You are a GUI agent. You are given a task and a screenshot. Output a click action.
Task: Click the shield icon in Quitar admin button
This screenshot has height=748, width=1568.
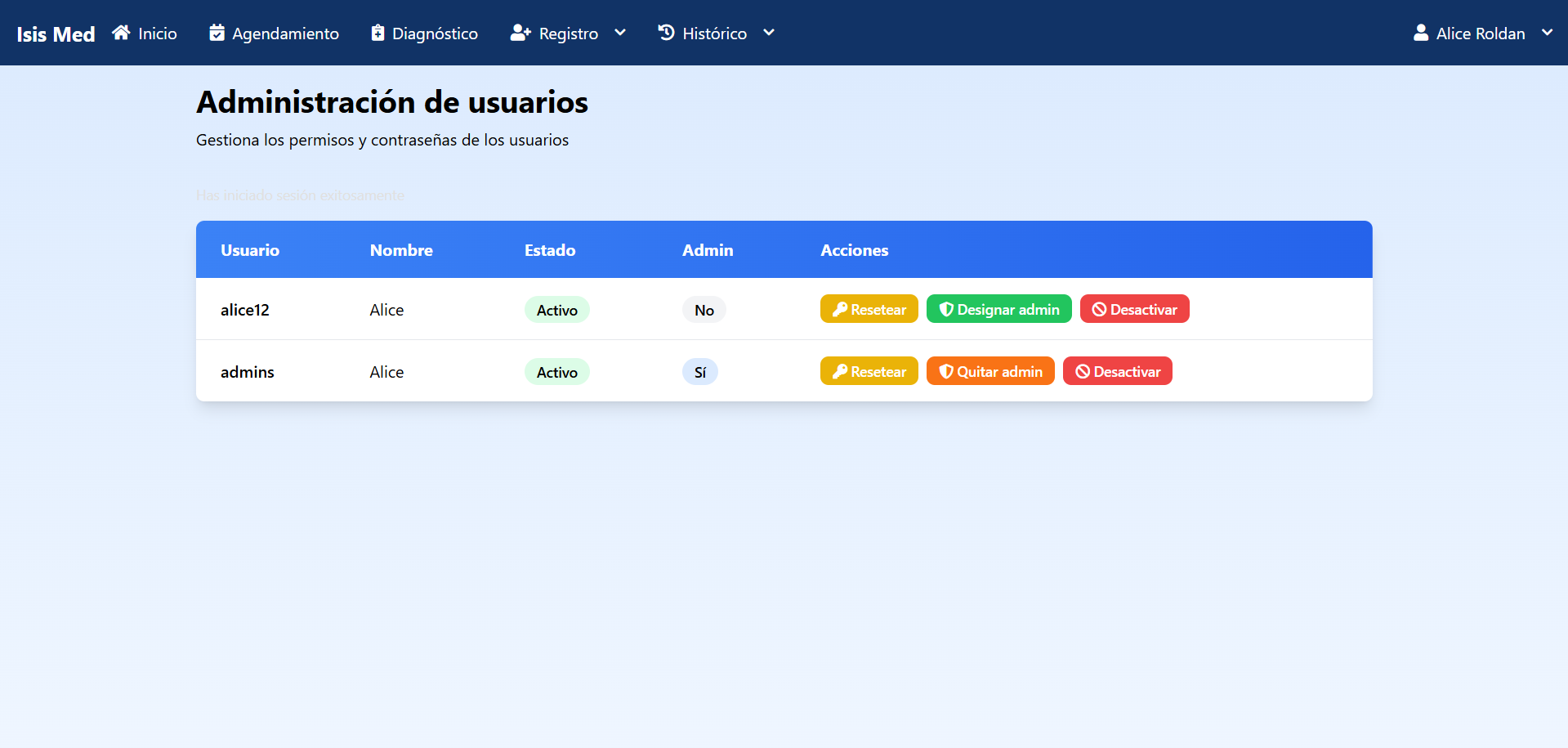pos(946,372)
